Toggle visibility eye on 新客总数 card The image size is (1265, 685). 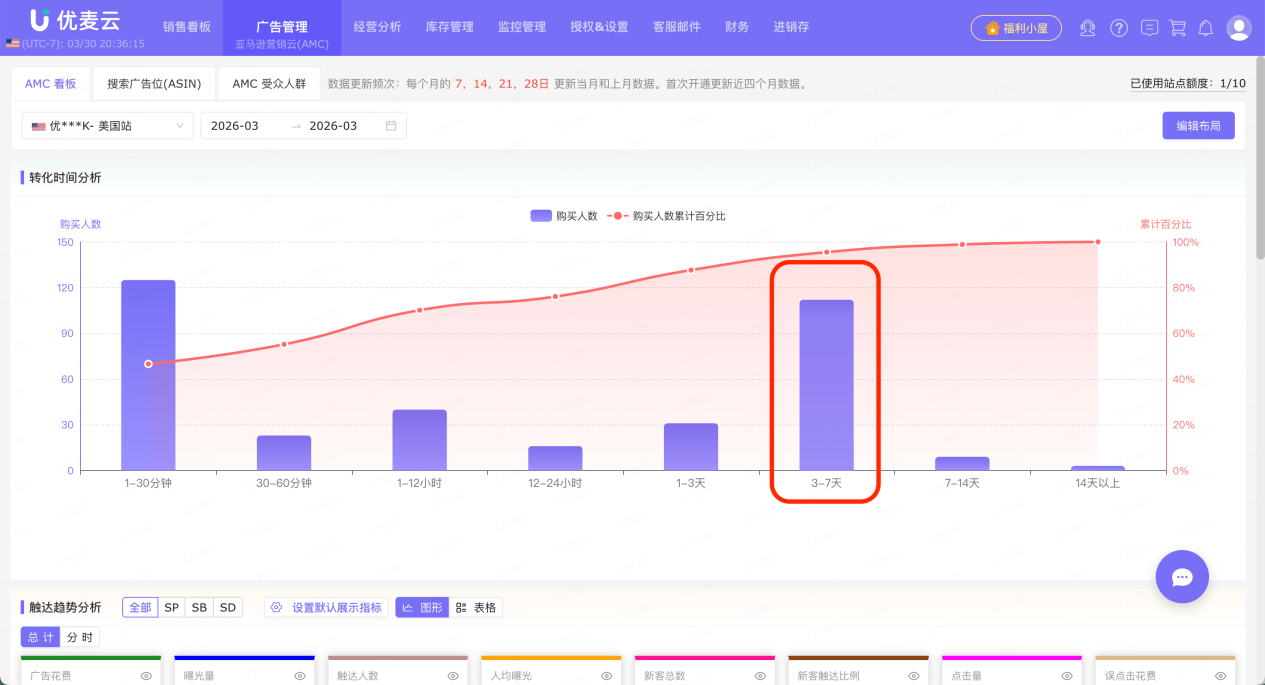coord(760,676)
